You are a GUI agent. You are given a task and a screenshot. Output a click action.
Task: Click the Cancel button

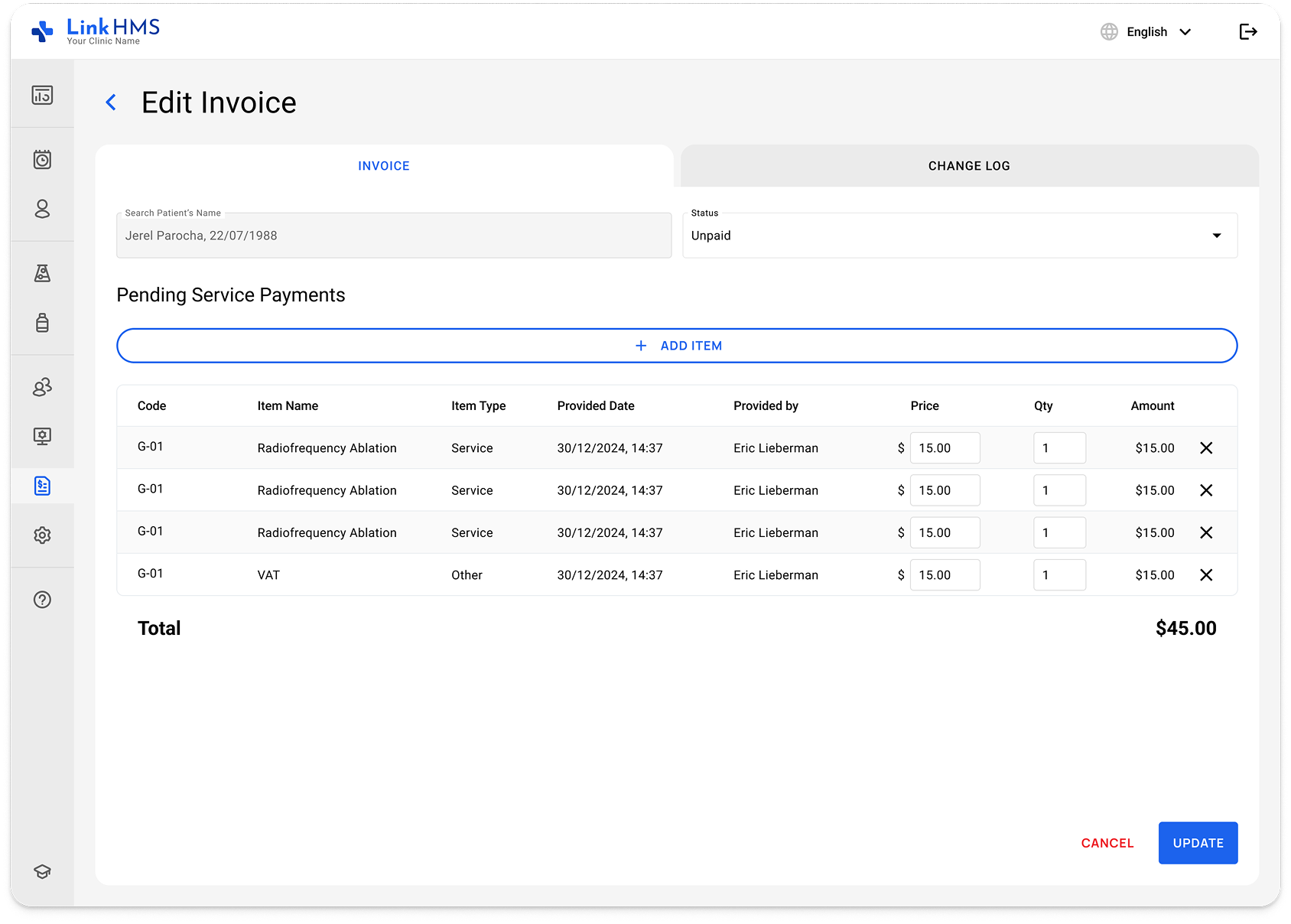coord(1107,843)
